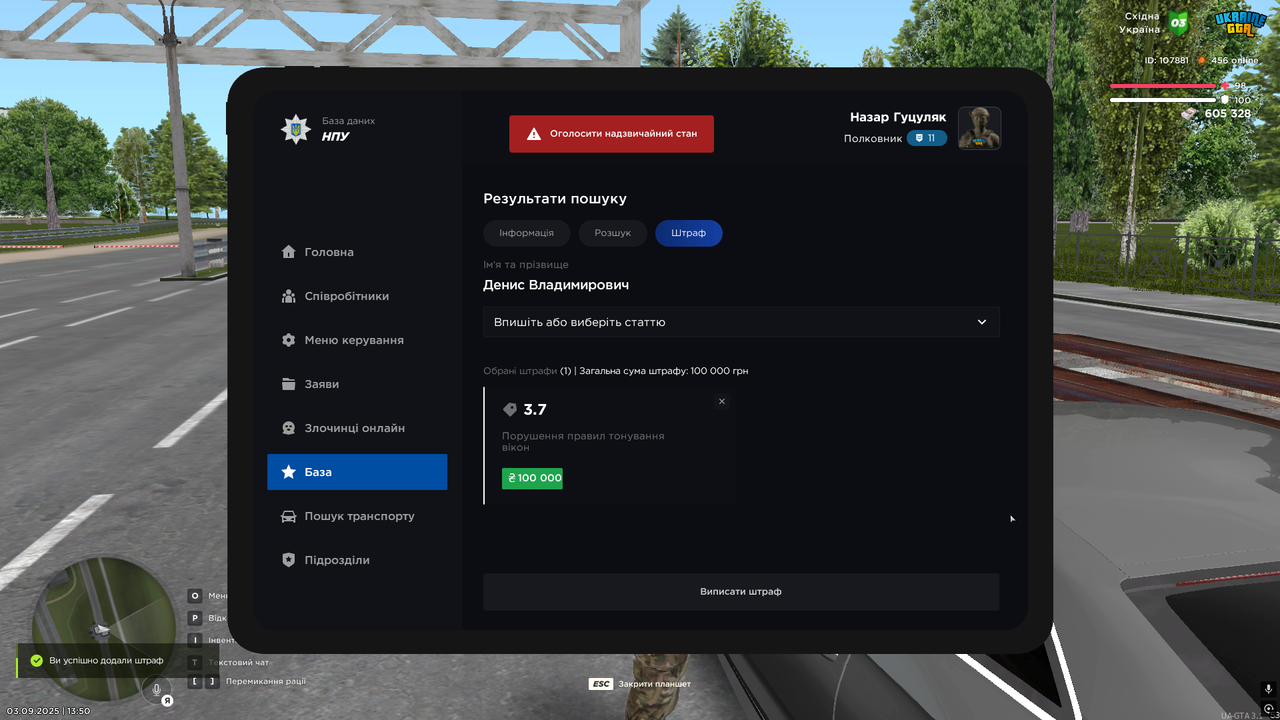The width and height of the screenshot is (1280, 720).
Task: Click the gear icon beside Меню керування
Action: coord(289,340)
